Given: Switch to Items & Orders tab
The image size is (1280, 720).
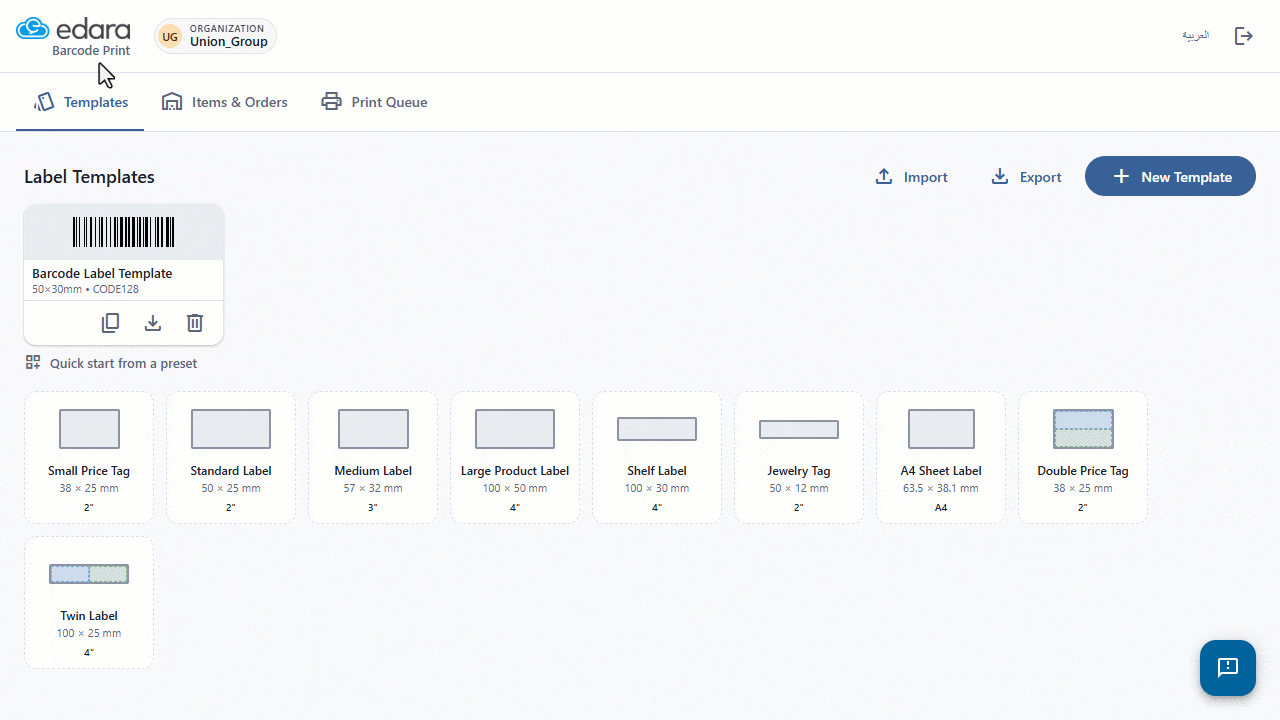Looking at the screenshot, I should (224, 102).
